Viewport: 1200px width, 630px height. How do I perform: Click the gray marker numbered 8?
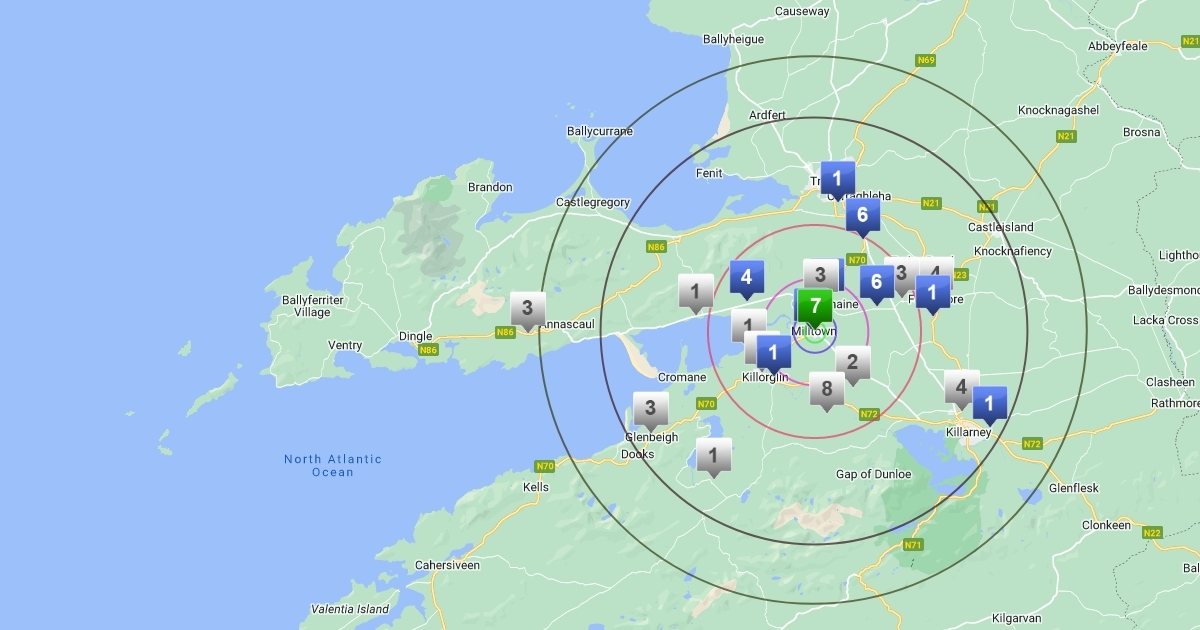click(826, 389)
